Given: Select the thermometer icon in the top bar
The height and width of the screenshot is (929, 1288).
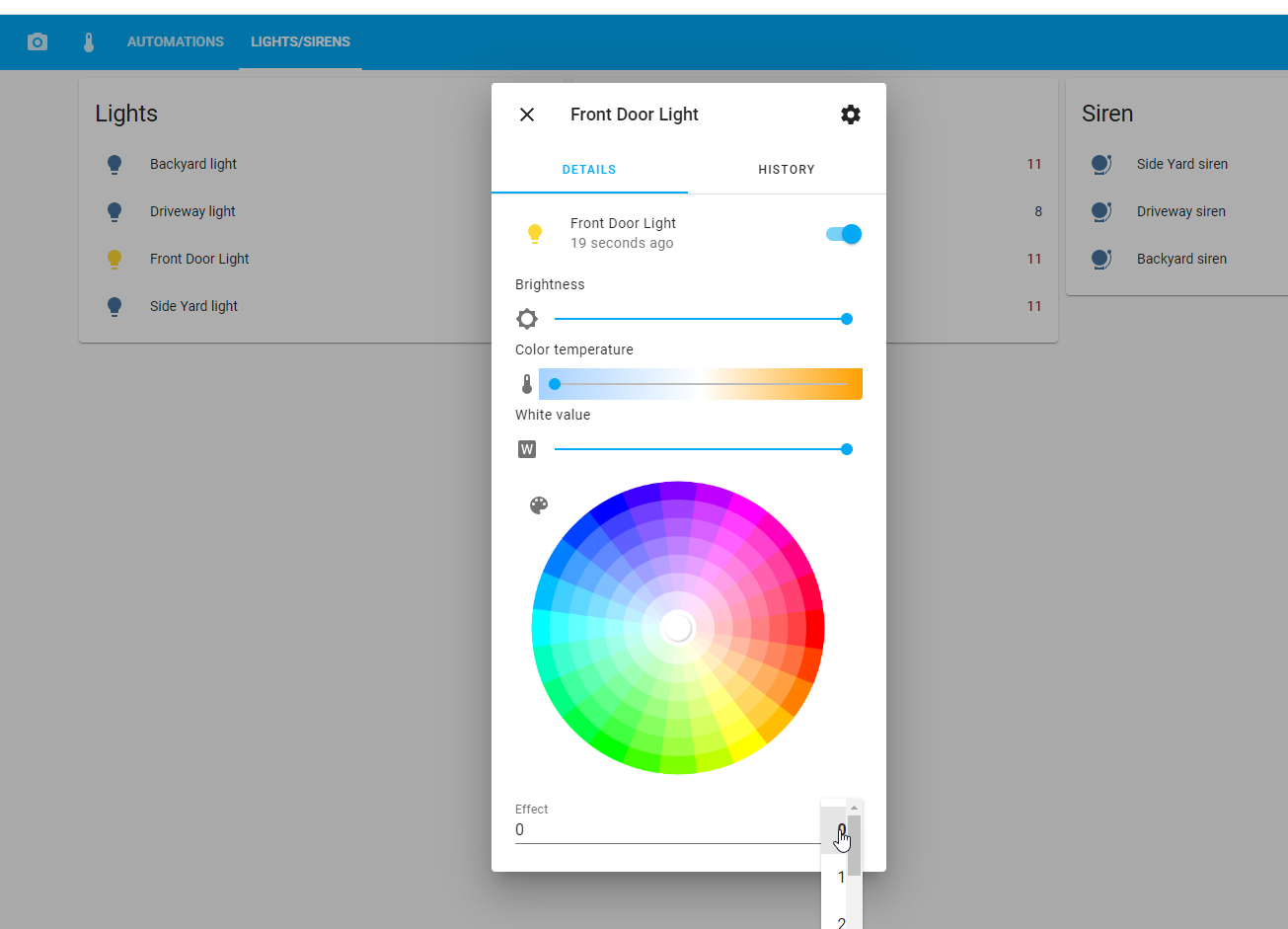Looking at the screenshot, I should [x=89, y=41].
